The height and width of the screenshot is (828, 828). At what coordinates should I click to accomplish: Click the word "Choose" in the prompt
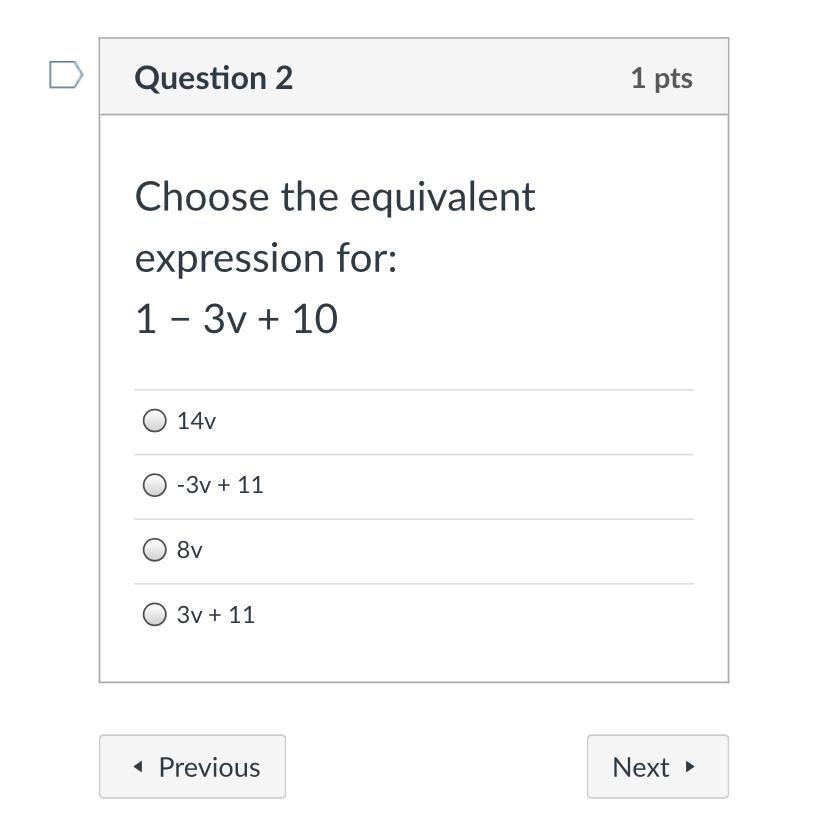point(202,197)
